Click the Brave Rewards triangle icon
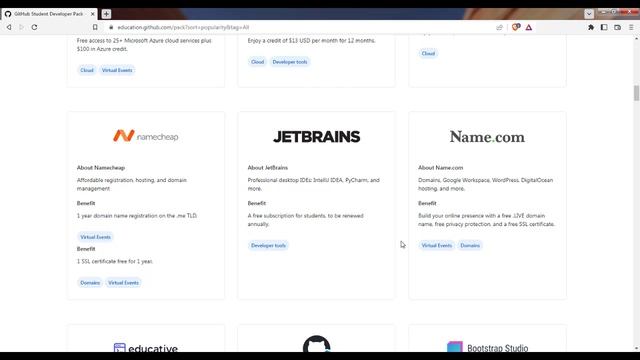This screenshot has width=640, height=360. click(x=529, y=27)
